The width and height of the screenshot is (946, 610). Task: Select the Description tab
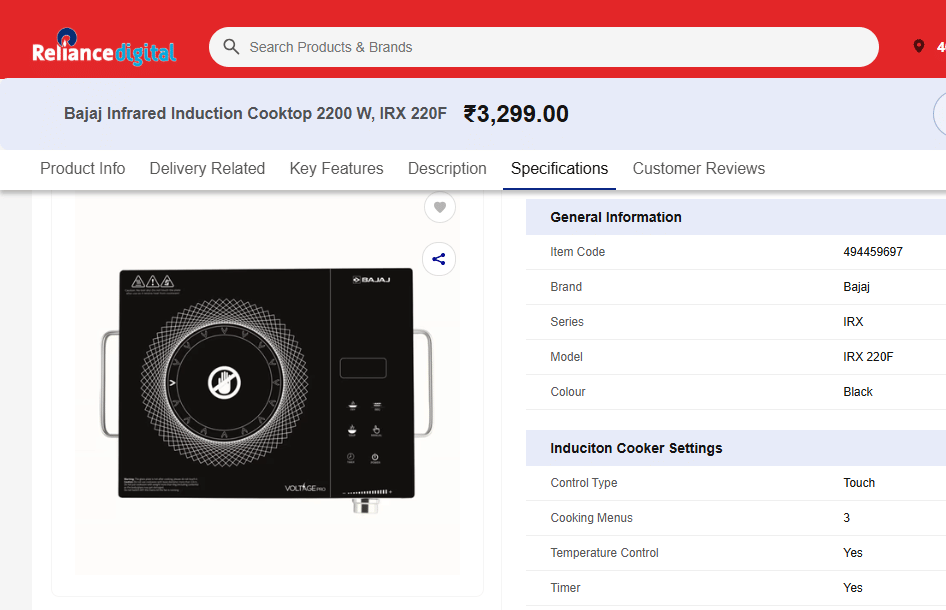[x=447, y=168]
